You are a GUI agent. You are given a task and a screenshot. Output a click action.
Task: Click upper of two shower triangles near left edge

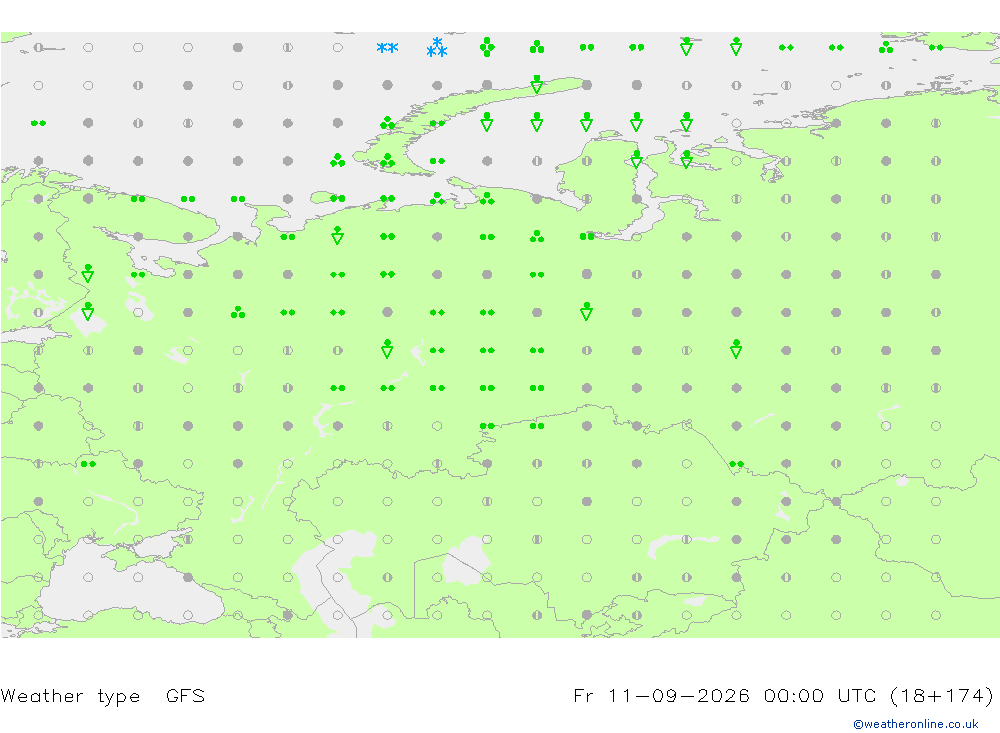[88, 274]
